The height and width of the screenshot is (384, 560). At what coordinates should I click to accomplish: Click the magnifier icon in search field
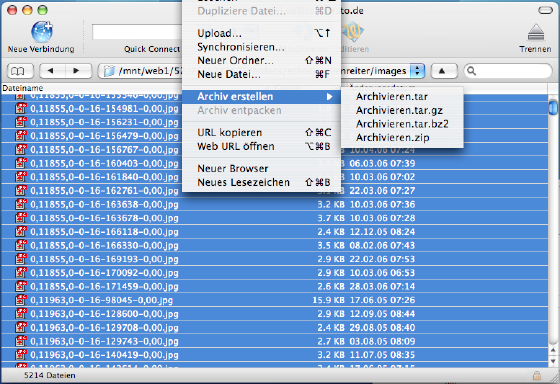[472, 71]
